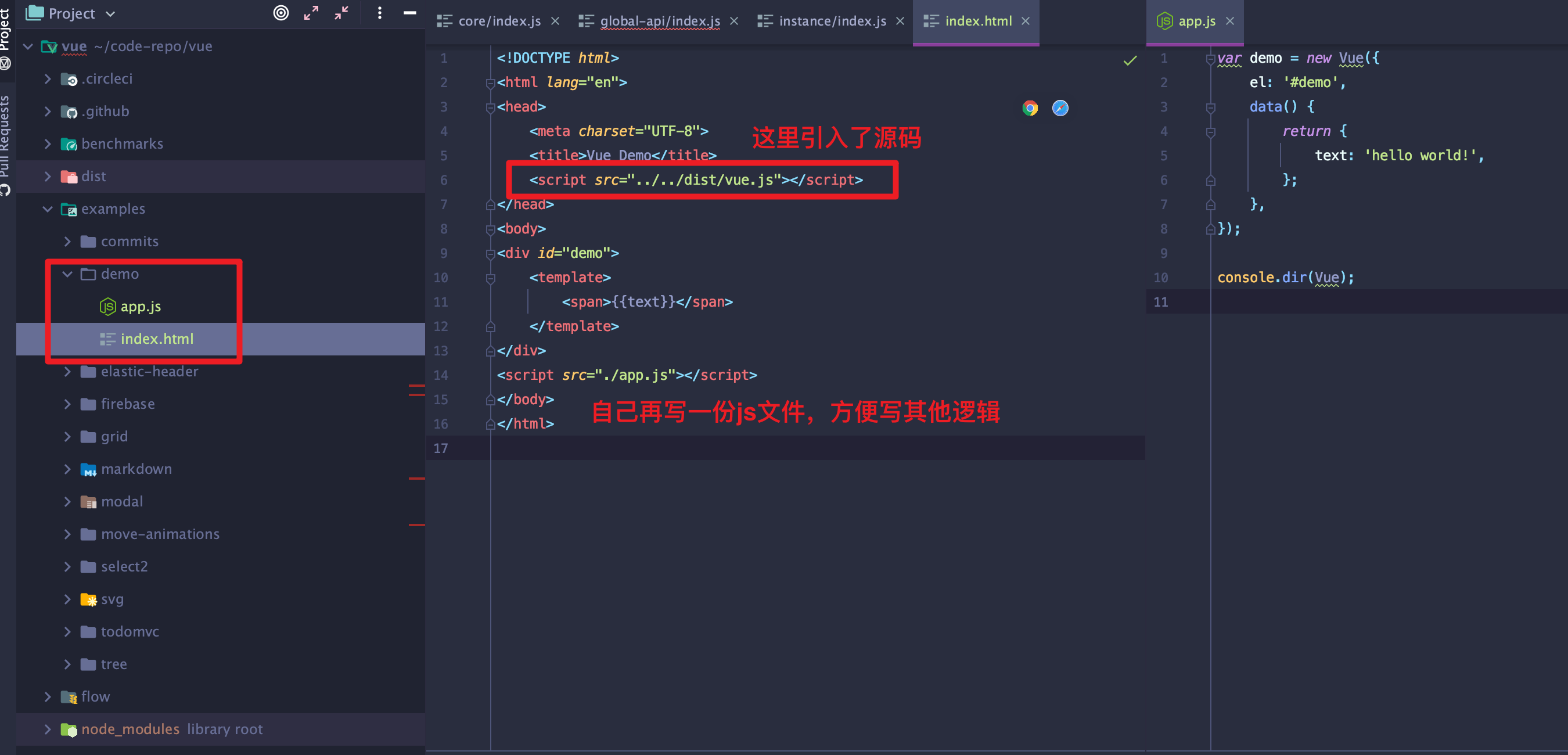This screenshot has width=1568, height=755.
Task: Open page preview in Safari browser icon
Action: 1060,108
